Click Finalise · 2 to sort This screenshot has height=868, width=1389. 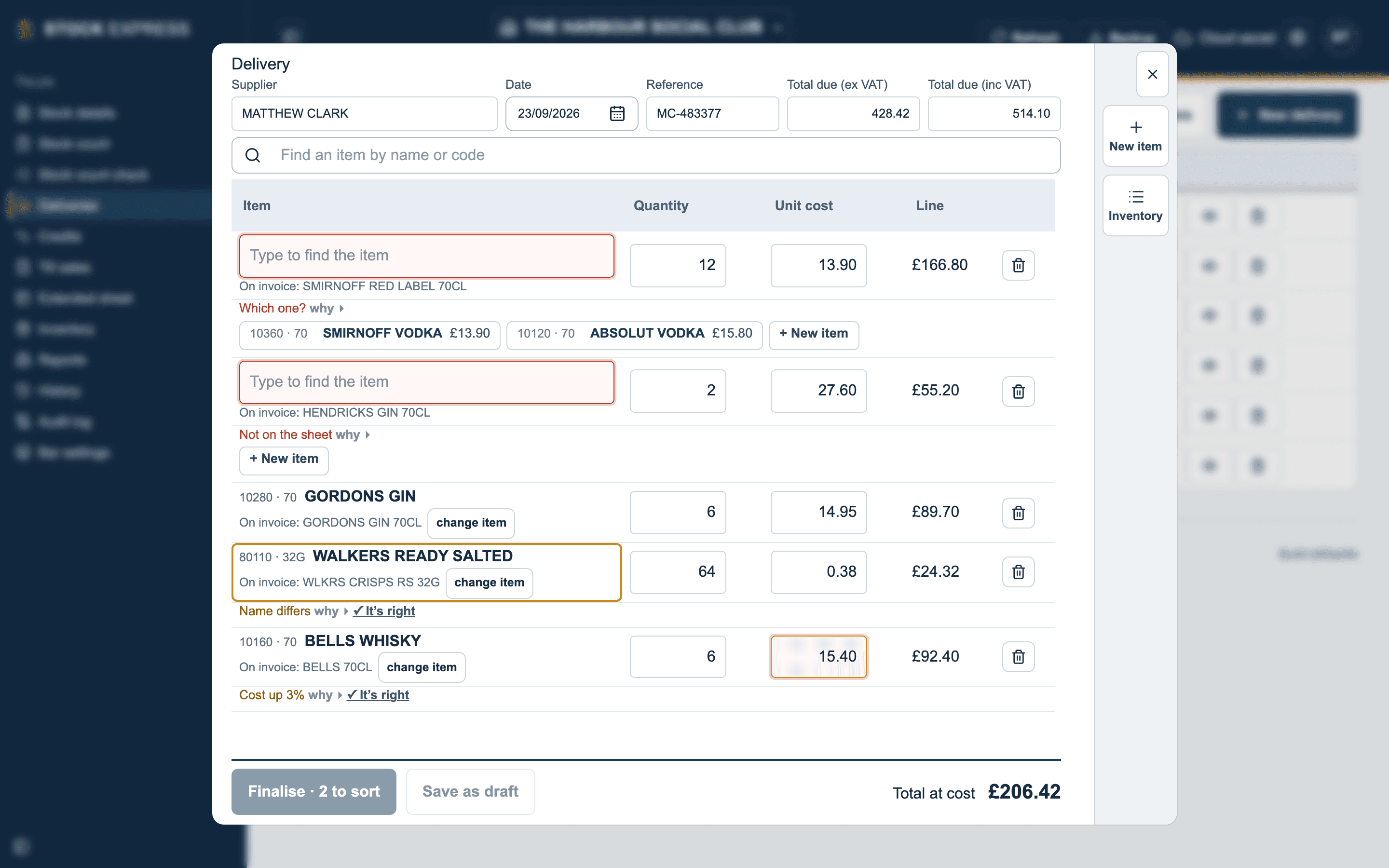(313, 791)
